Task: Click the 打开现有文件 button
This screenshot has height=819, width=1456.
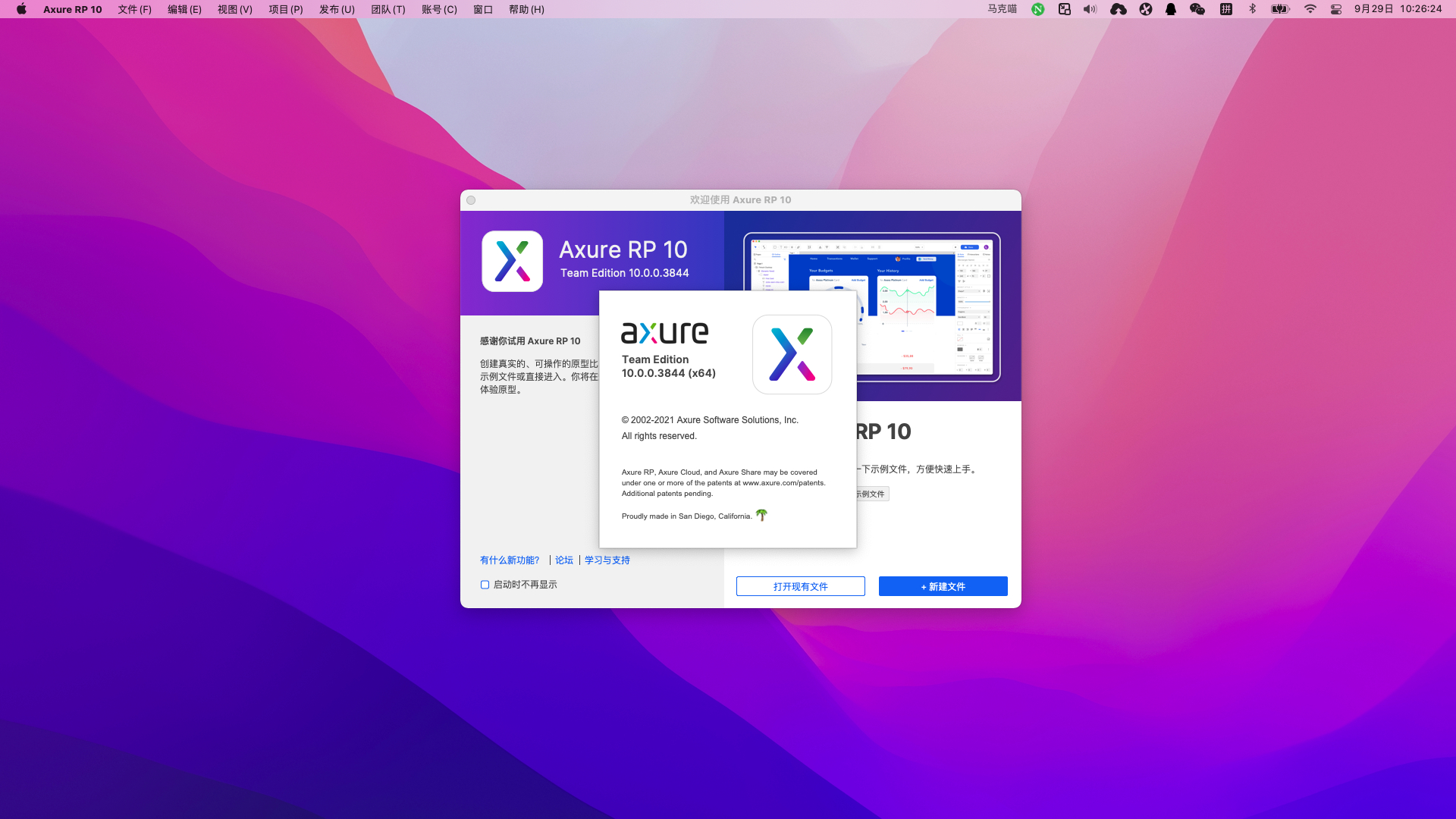Action: click(x=801, y=586)
